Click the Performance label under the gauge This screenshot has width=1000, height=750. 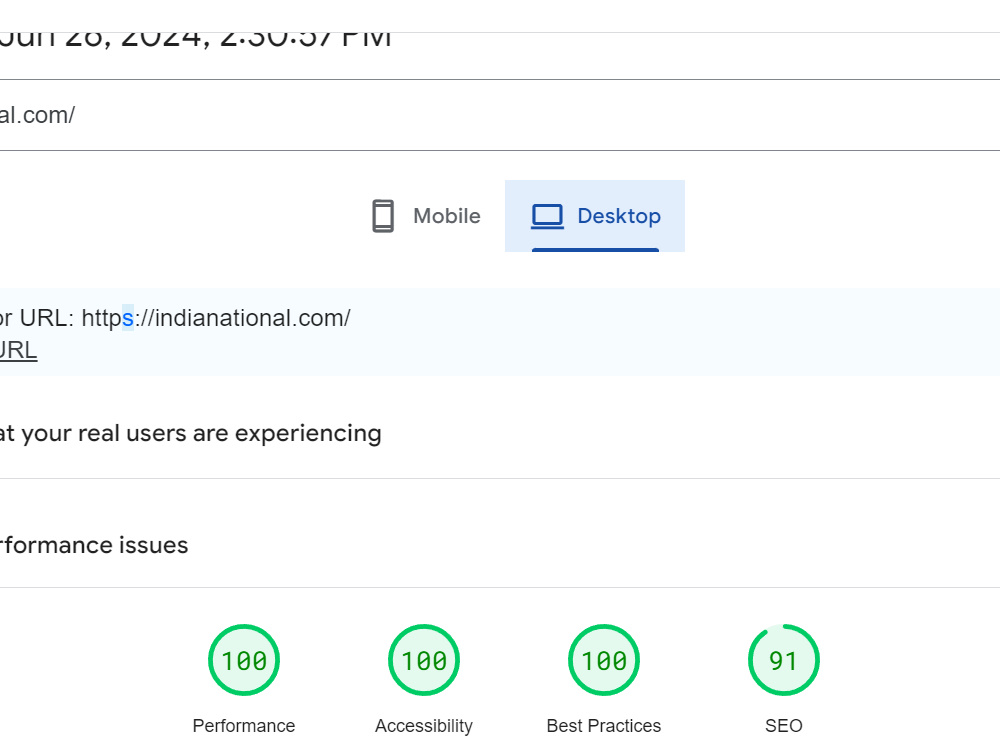pos(244,726)
